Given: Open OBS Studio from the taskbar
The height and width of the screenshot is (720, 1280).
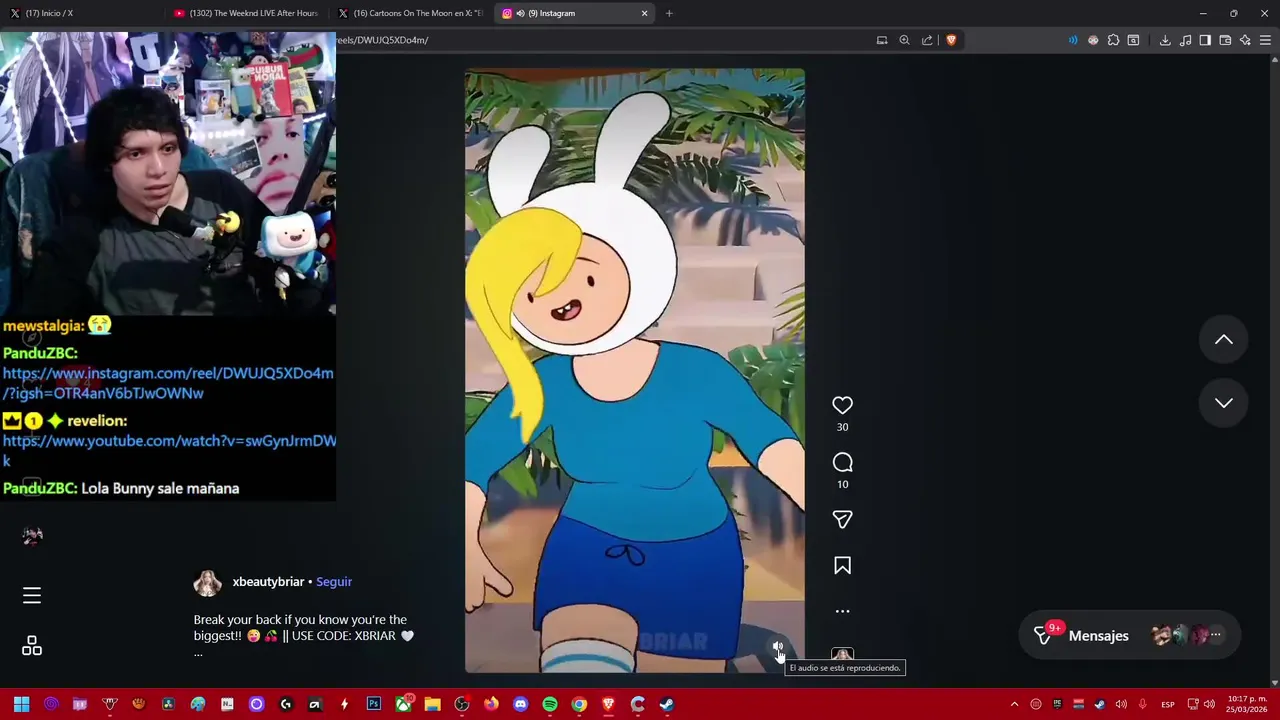Looking at the screenshot, I should 461,704.
